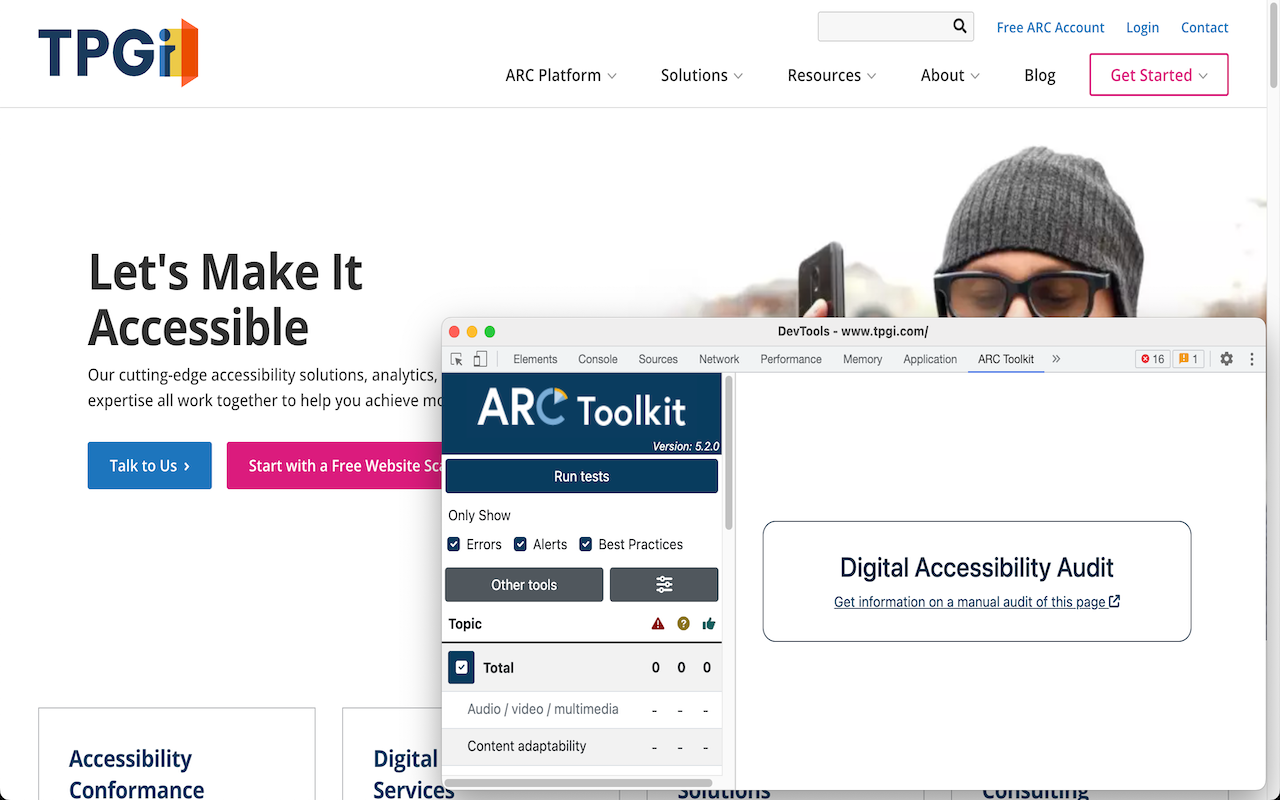
Task: Click the error triangle icon in Topic header
Action: (657, 623)
